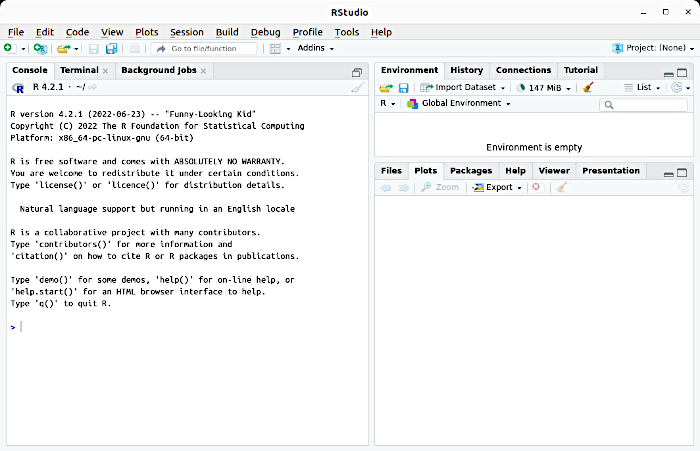Image resolution: width=700 pixels, height=451 pixels.
Task: Open the Help menu in the menu bar
Action: 381,32
